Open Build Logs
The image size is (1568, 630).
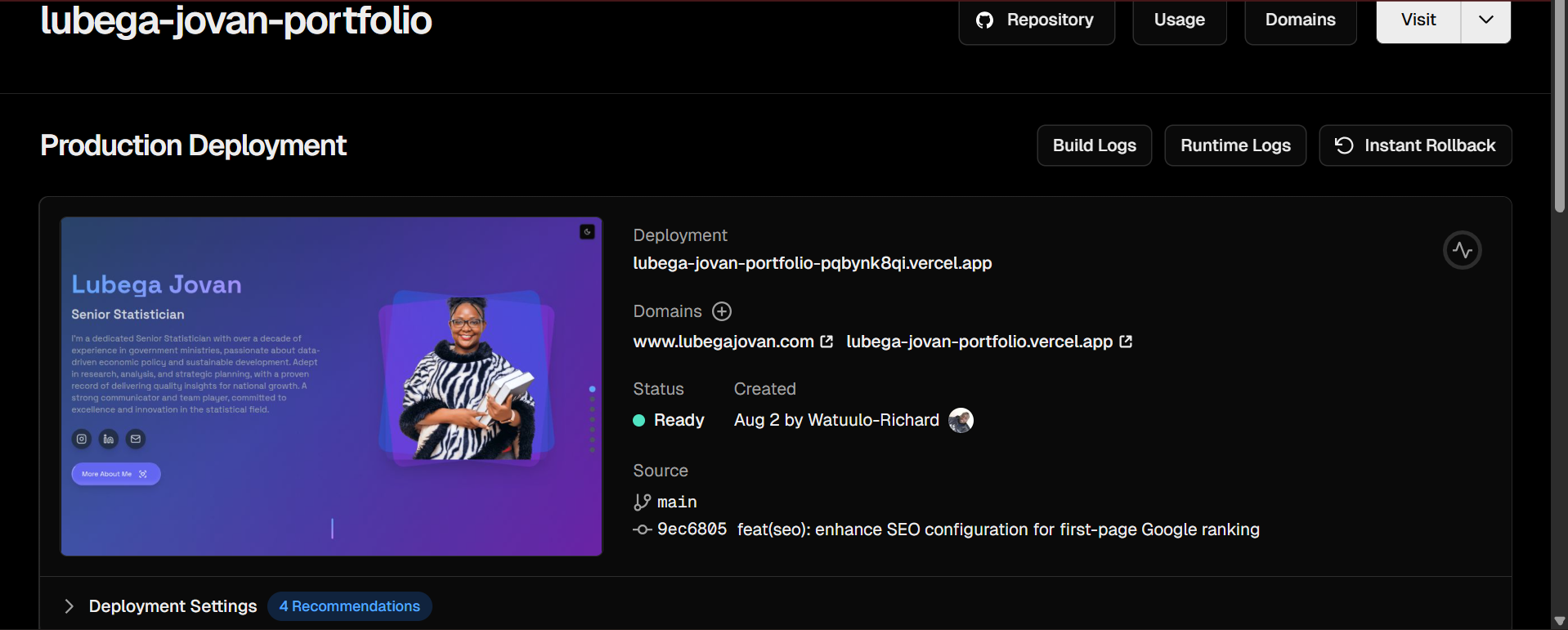(1094, 145)
